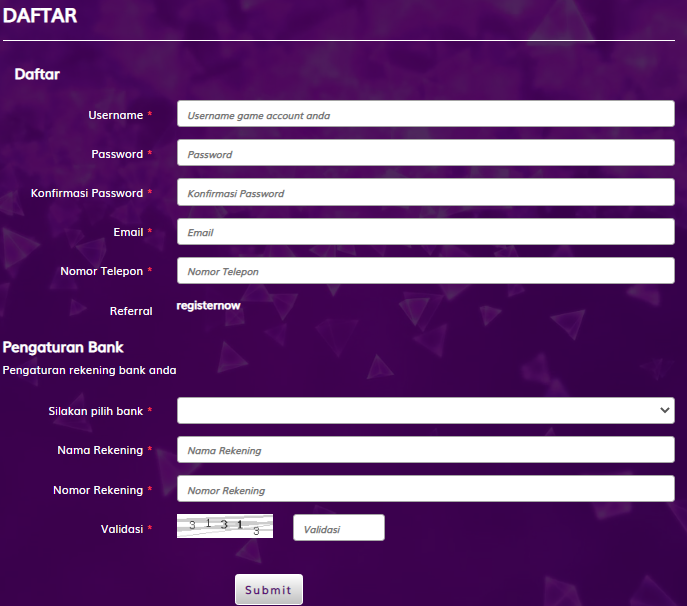
Task: Click the Nomor Rekening label
Action: pyautogui.click(x=98, y=490)
